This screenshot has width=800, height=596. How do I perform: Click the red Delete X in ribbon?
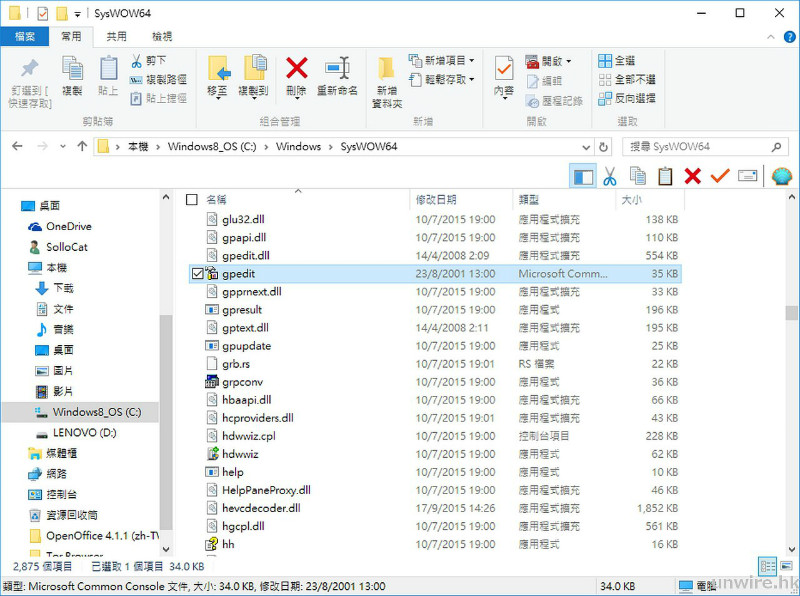[x=296, y=68]
